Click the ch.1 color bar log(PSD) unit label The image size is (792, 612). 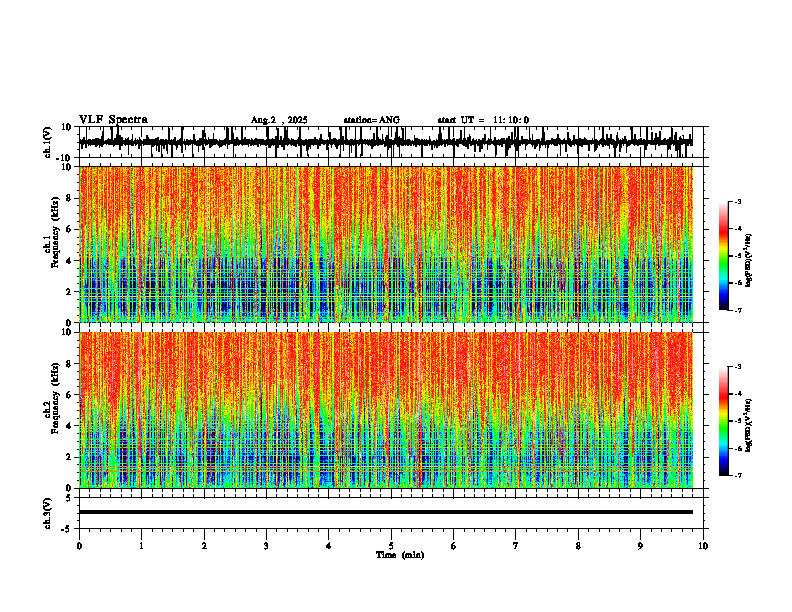pyautogui.click(x=749, y=261)
